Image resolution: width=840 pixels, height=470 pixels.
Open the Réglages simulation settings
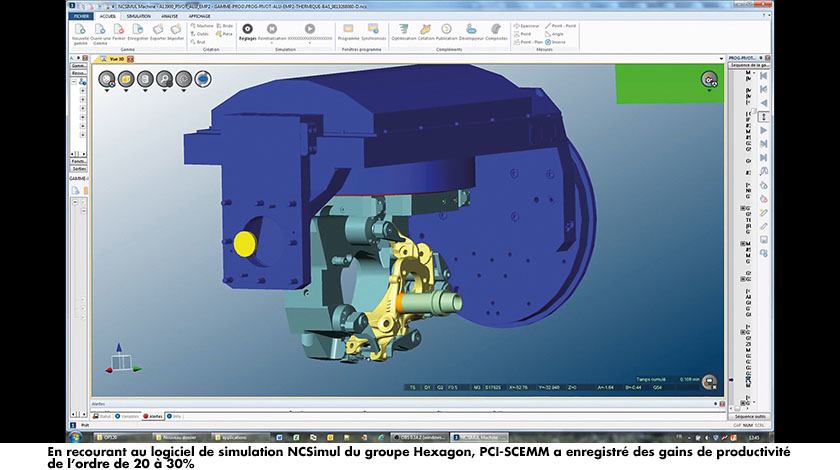click(x=246, y=30)
